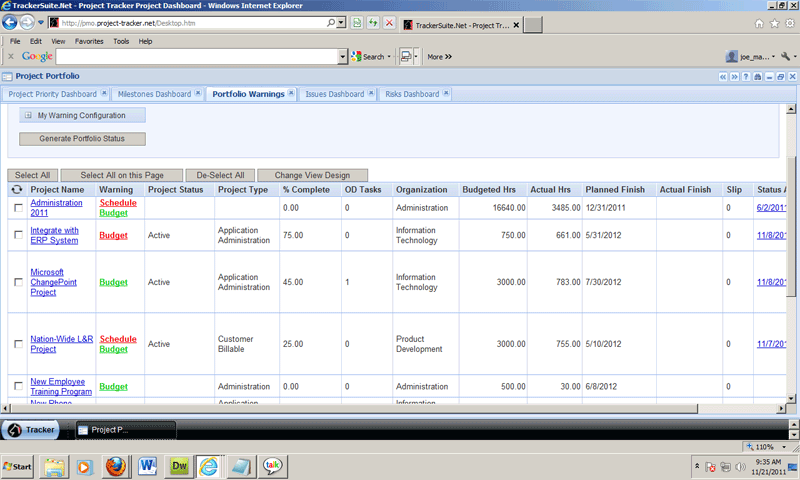
Task: Click the table refresh icon in header
Action: [x=17, y=189]
